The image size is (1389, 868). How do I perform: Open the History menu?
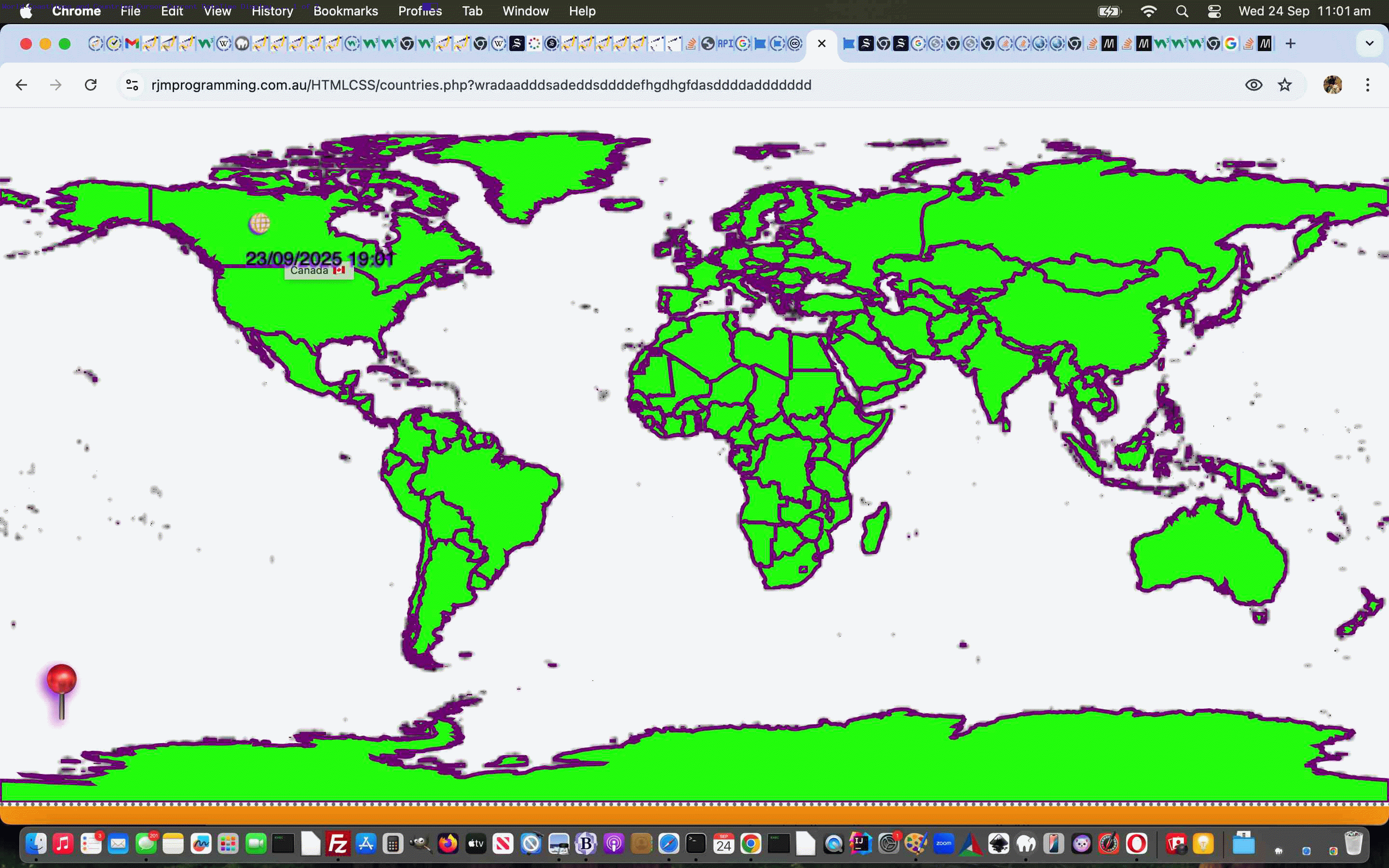point(272,11)
